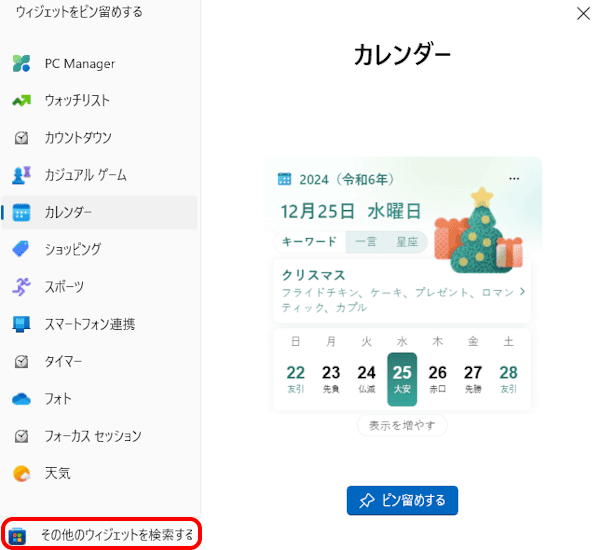Choose タイマー from the widget list
Image resolution: width=600 pixels, height=550 pixels.
[63, 361]
